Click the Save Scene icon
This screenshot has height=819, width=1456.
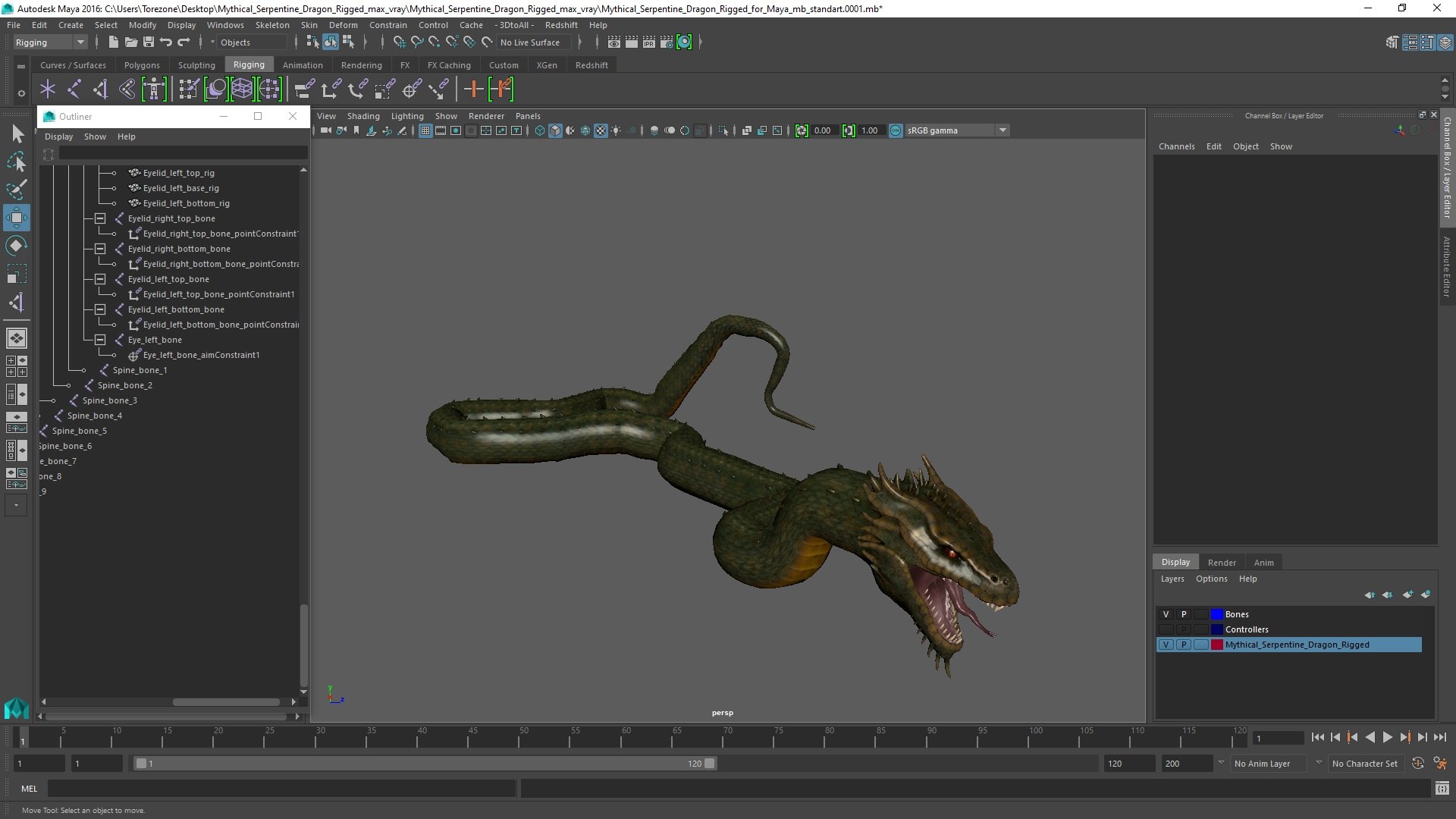coord(148,42)
